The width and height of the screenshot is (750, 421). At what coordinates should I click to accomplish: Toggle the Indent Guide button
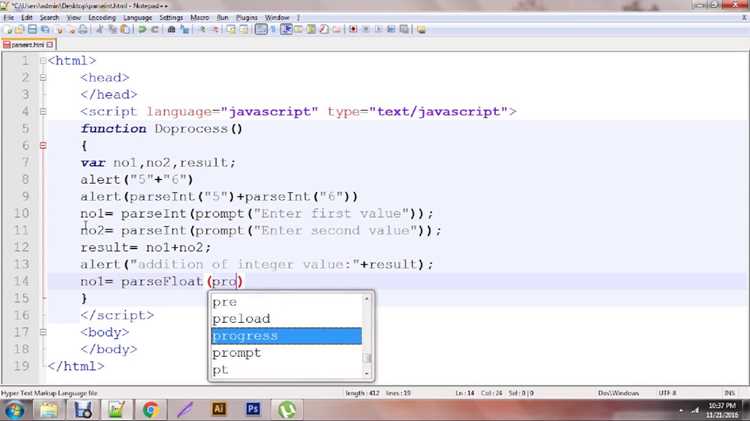(x=286, y=30)
